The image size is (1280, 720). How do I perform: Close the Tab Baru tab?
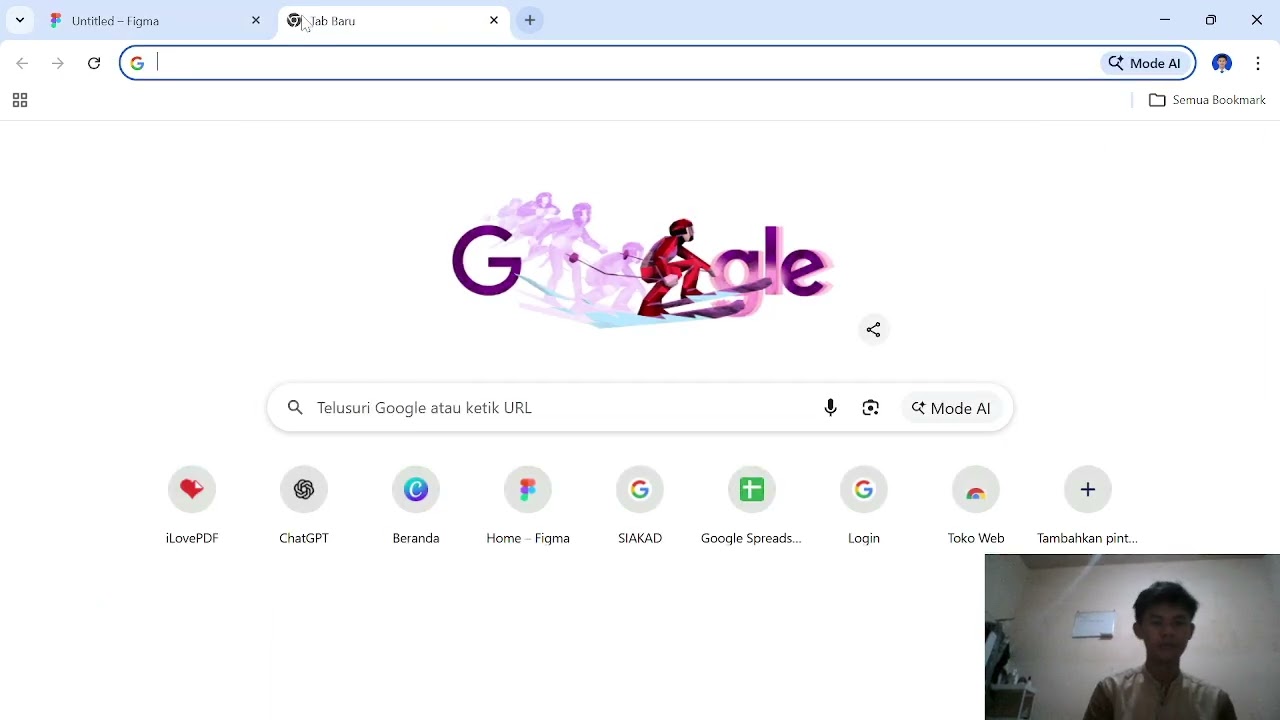tap(494, 20)
